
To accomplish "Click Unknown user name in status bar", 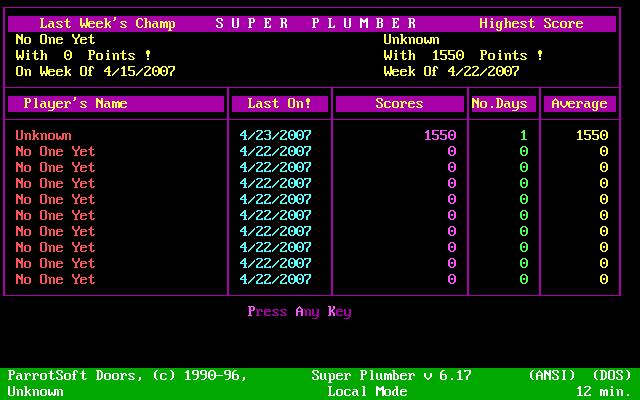I will (x=36, y=392).
